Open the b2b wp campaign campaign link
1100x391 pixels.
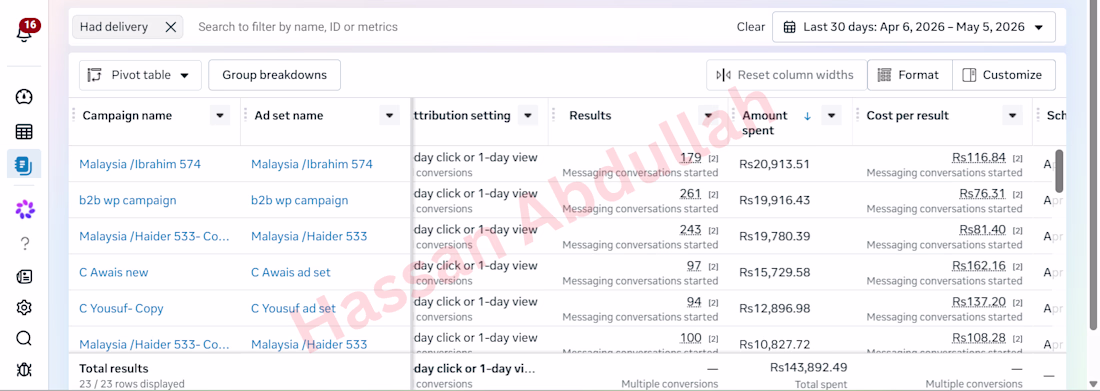point(128,200)
